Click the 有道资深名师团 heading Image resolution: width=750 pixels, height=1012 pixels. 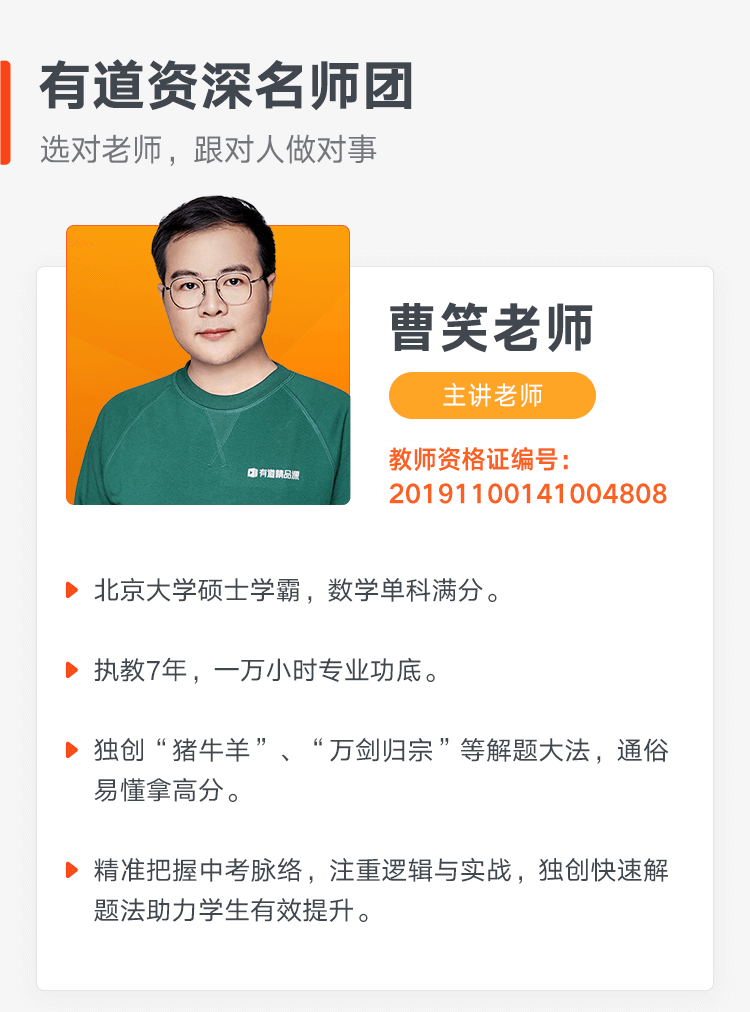point(227,86)
